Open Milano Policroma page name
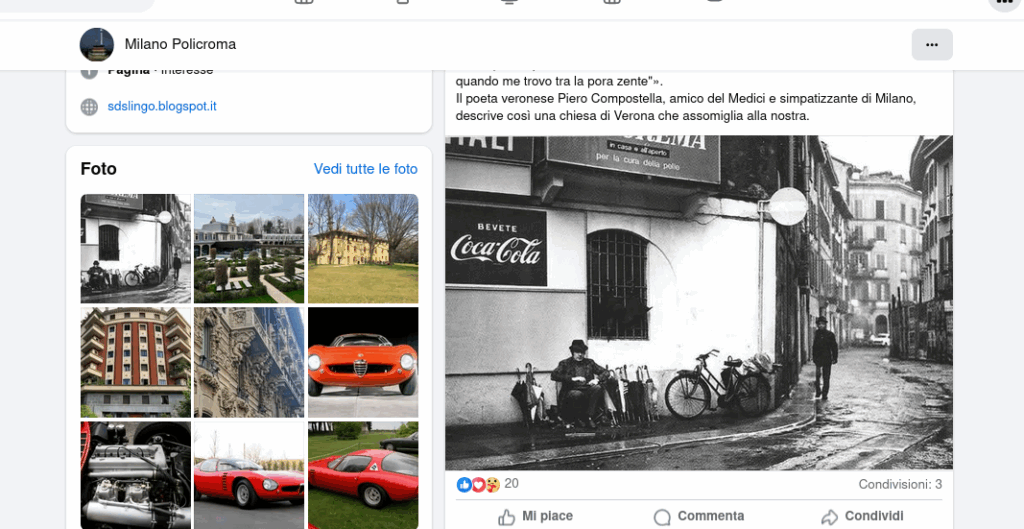This screenshot has width=1024, height=529. [x=180, y=44]
